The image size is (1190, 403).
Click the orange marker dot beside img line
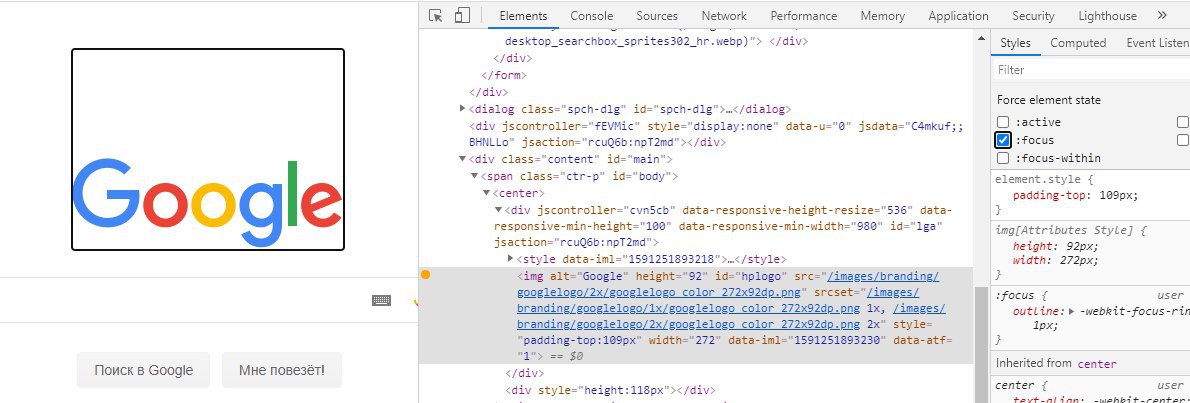pyautogui.click(x=426, y=275)
